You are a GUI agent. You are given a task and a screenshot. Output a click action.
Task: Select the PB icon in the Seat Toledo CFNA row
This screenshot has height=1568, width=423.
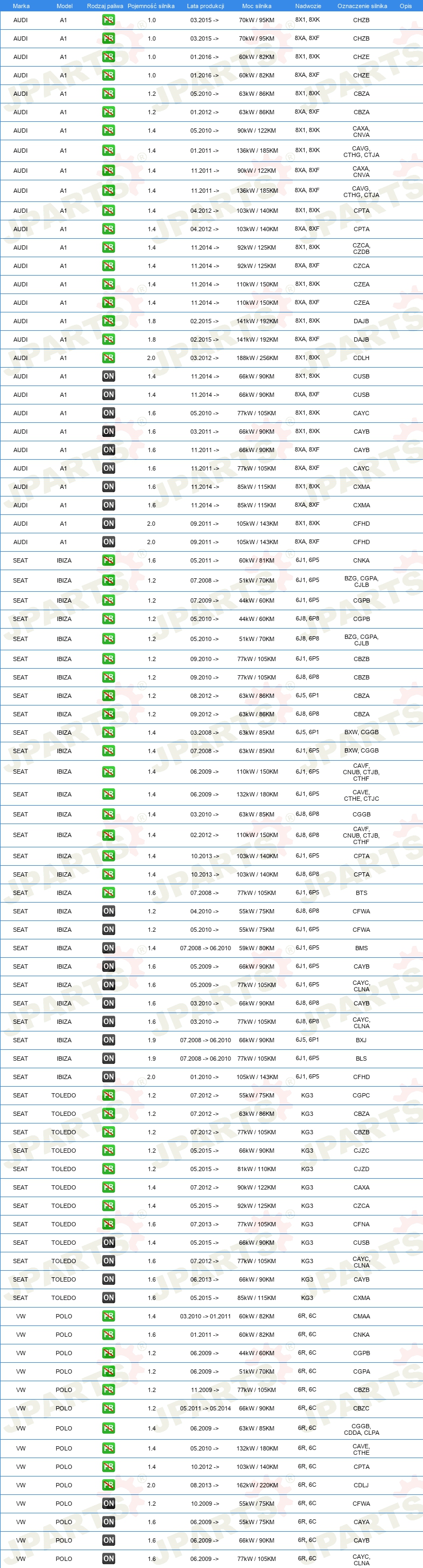point(108,1224)
